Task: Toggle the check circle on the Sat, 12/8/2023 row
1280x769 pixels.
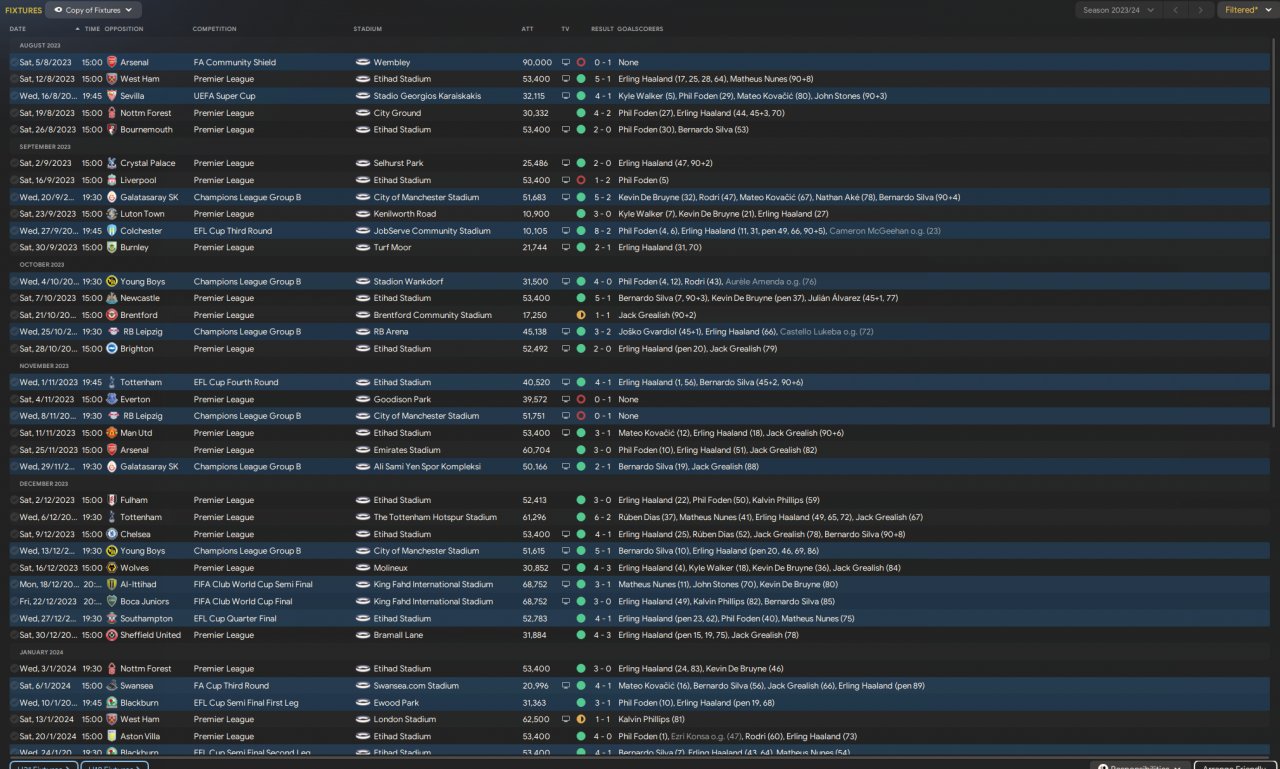Action: [14, 79]
